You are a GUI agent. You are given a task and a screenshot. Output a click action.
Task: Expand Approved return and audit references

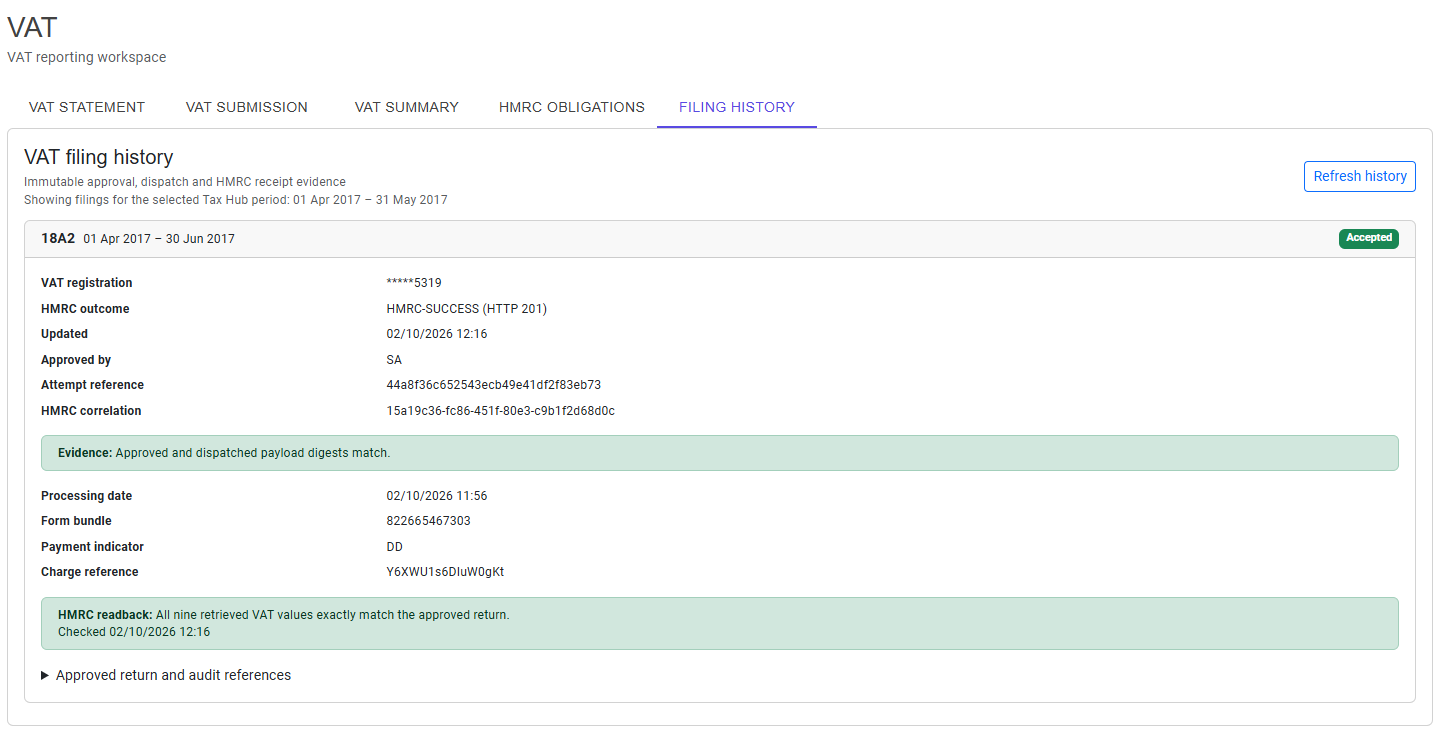[x=166, y=675]
